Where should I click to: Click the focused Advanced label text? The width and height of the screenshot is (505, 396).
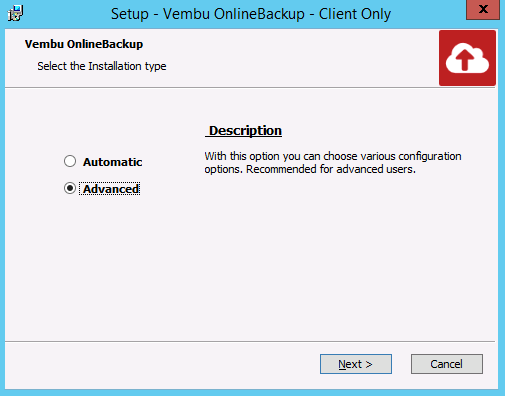(111, 189)
